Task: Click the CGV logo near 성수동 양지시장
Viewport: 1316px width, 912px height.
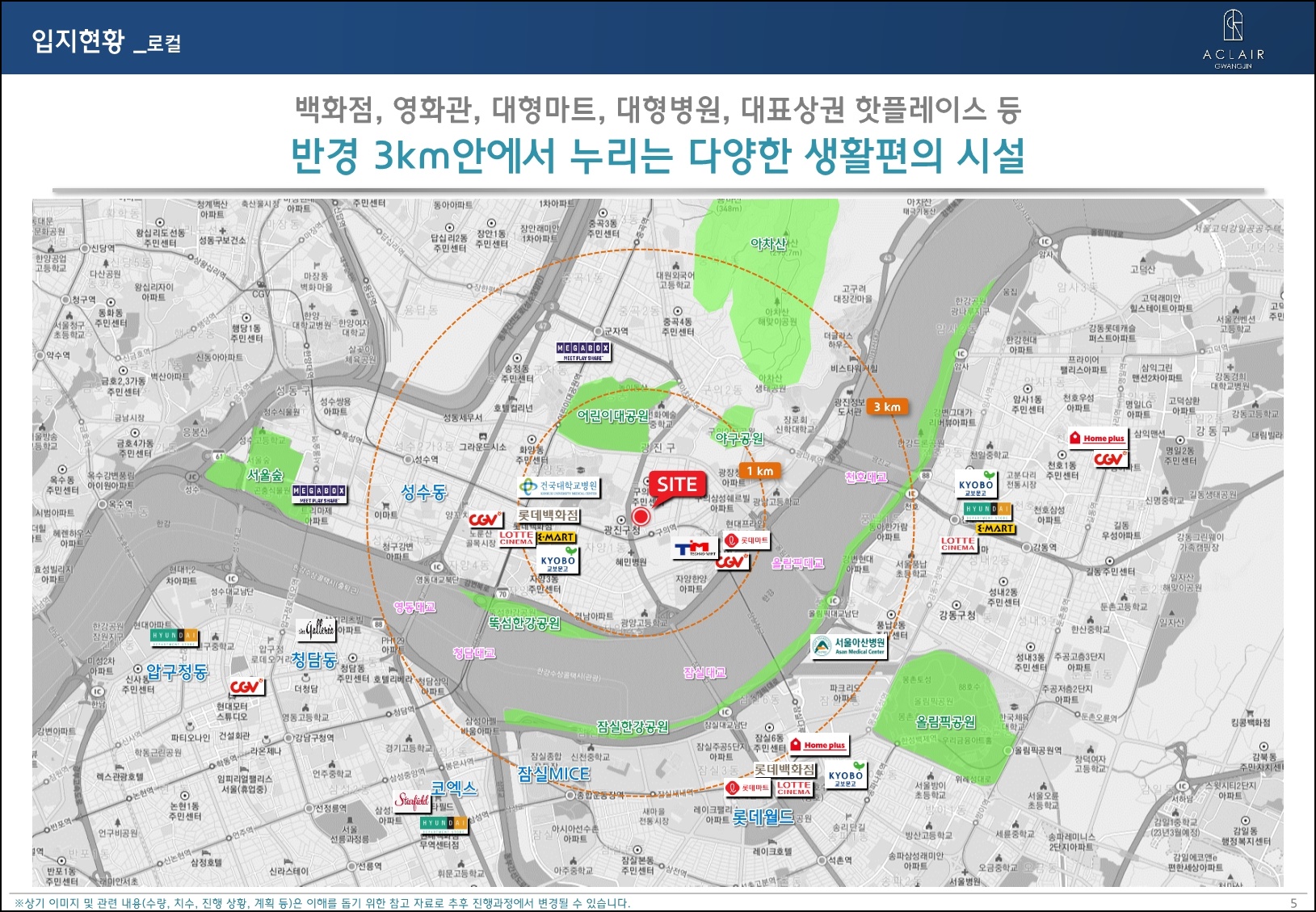Action: point(486,519)
